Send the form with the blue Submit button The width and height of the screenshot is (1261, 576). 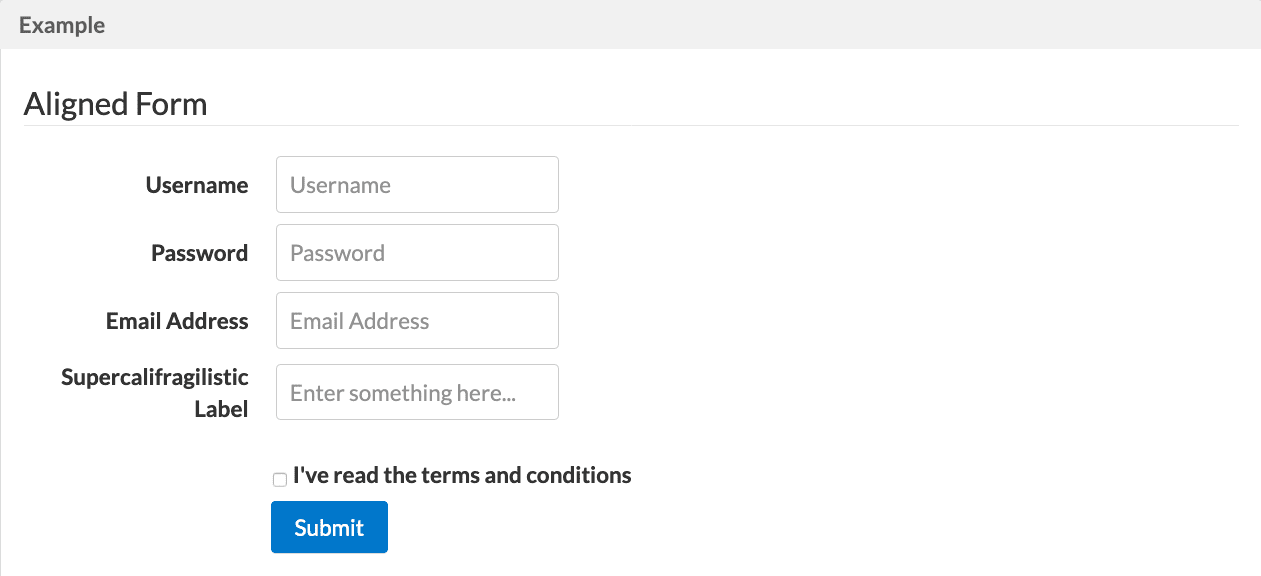tap(329, 527)
